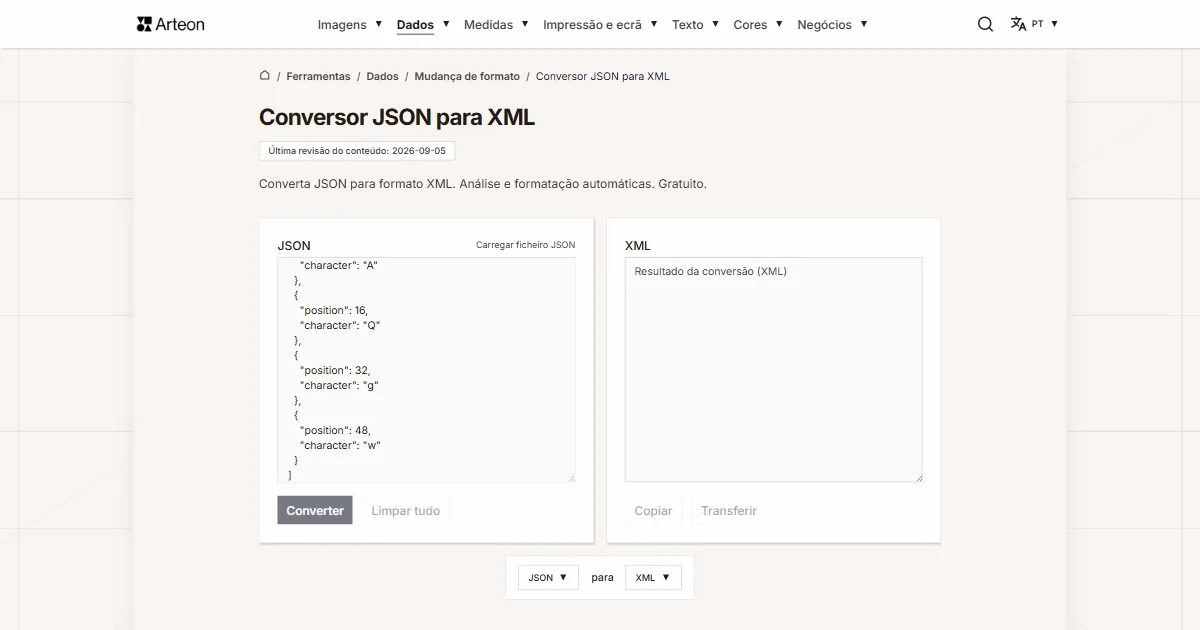Click the Limpar tudo button
The width and height of the screenshot is (1200, 630).
coord(405,510)
